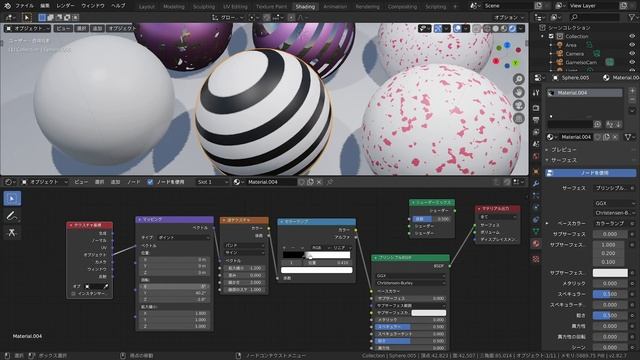Click the Blender logo menu icon
The height and width of the screenshot is (360, 640).
tap(7, 6)
